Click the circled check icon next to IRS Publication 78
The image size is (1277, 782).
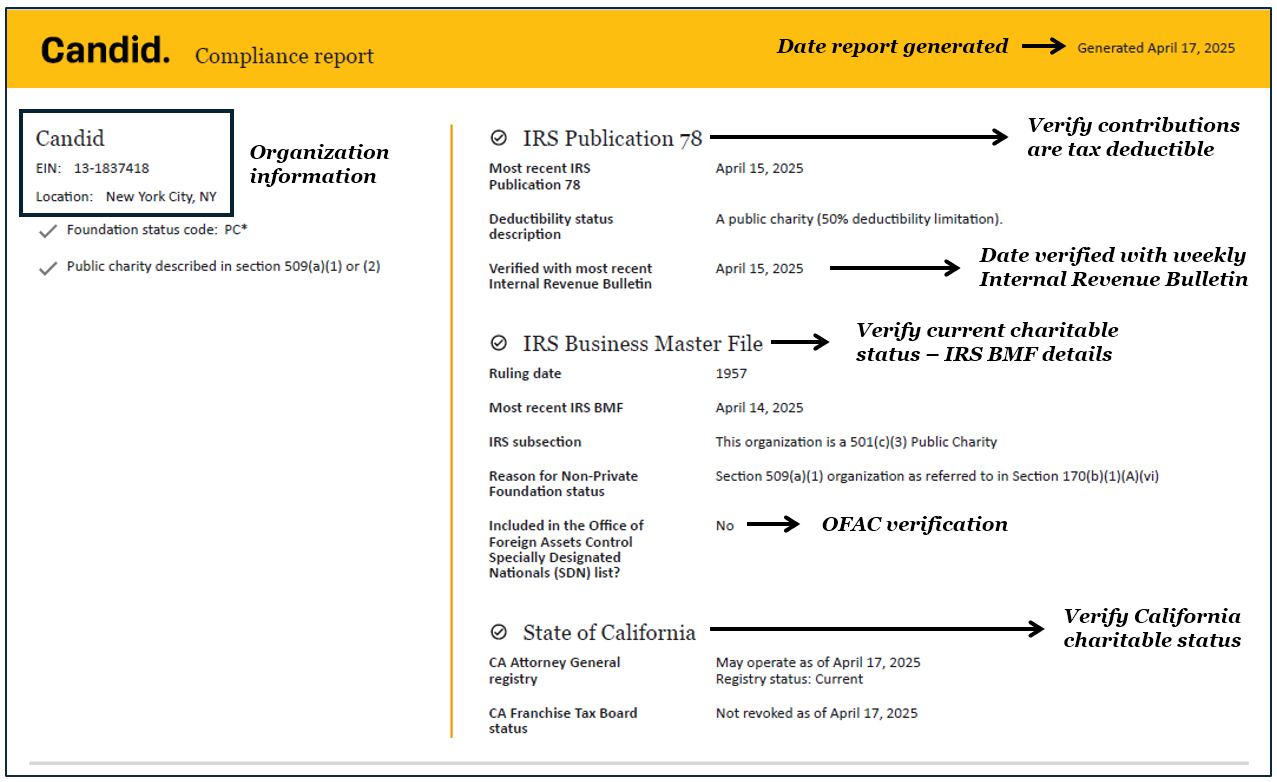[x=499, y=138]
